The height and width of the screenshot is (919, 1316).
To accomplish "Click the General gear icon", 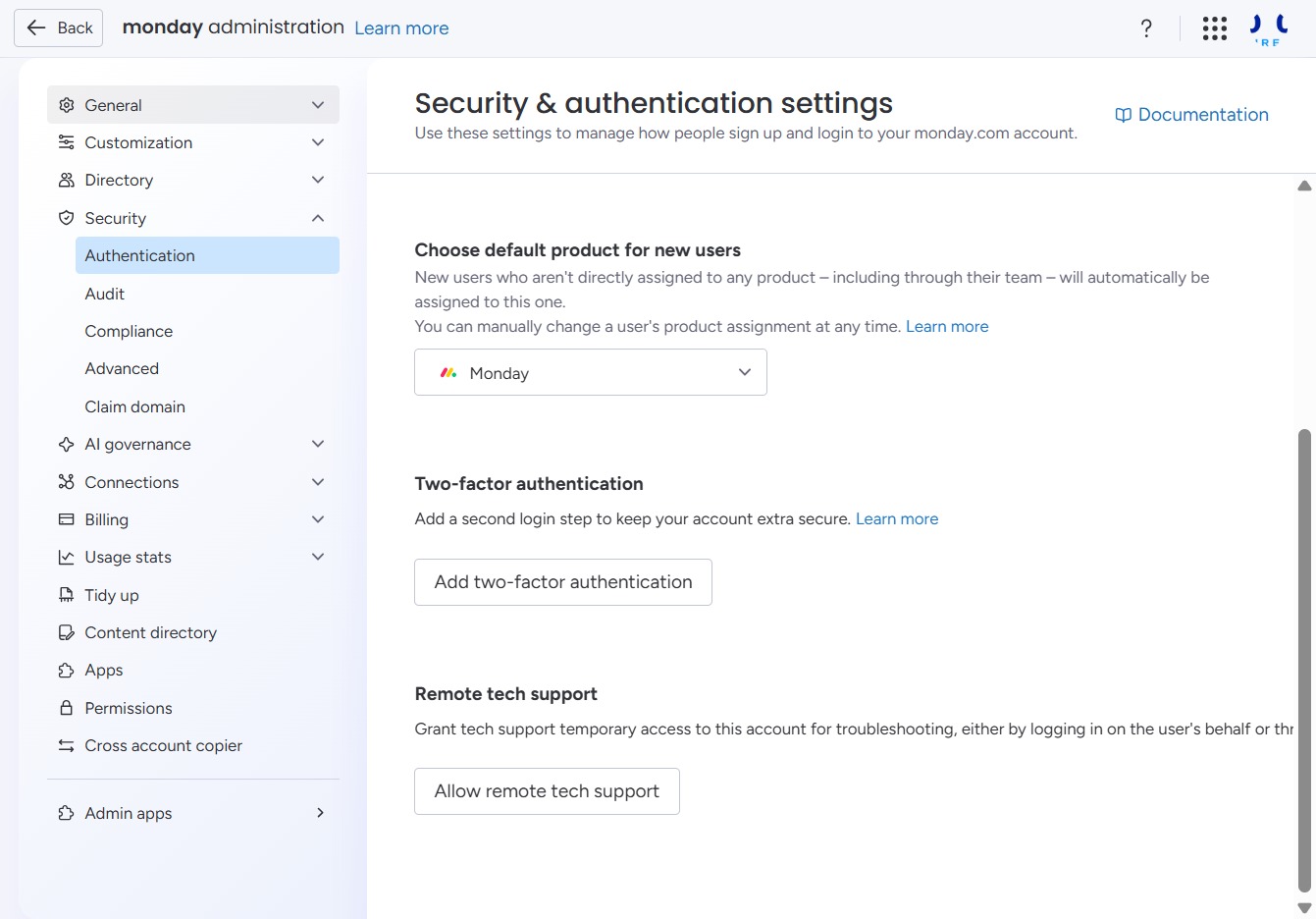I will (x=67, y=105).
